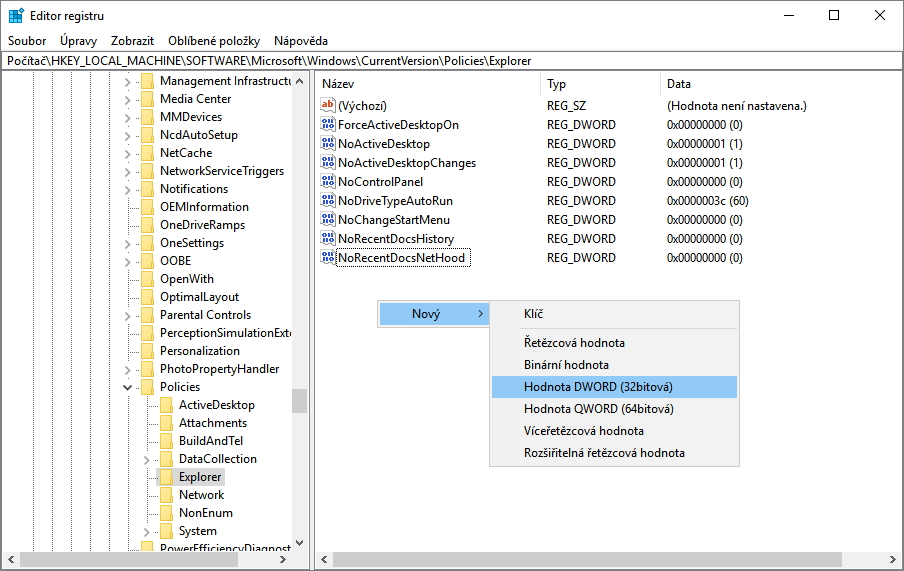
Task: Click the string value icon beside (Výchozí)
Action: coord(327,105)
